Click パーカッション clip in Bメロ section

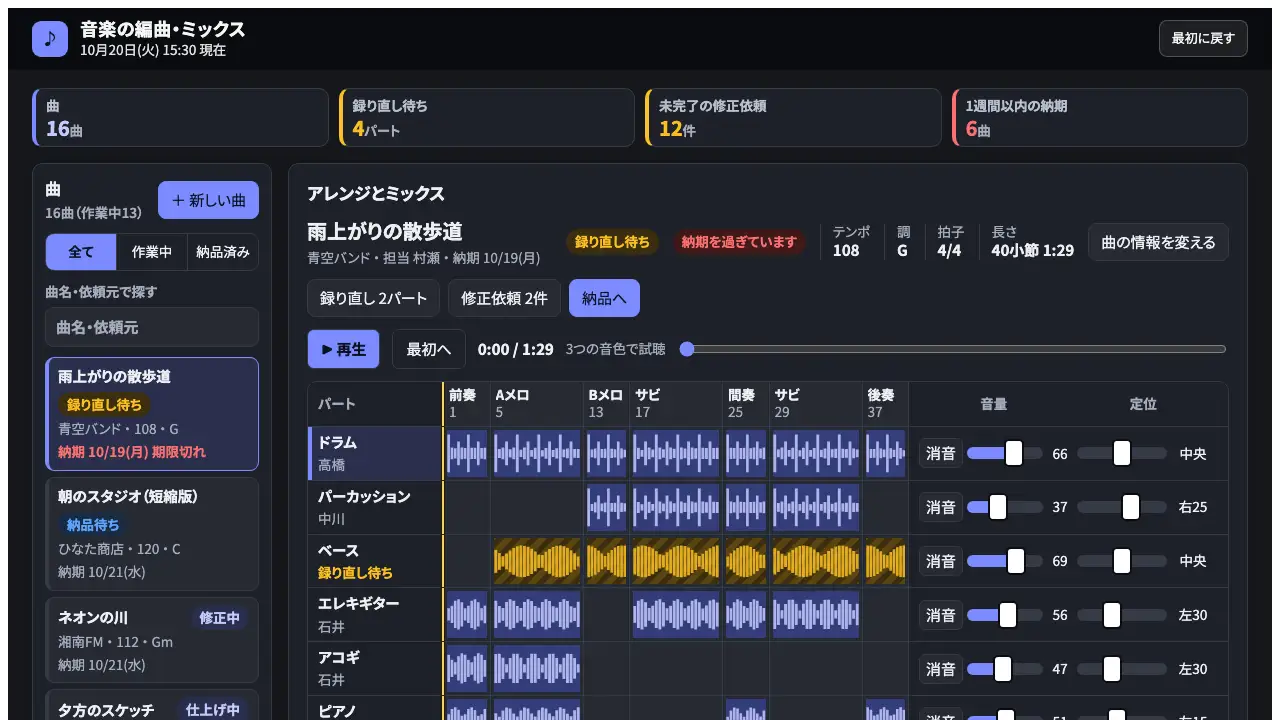click(606, 507)
